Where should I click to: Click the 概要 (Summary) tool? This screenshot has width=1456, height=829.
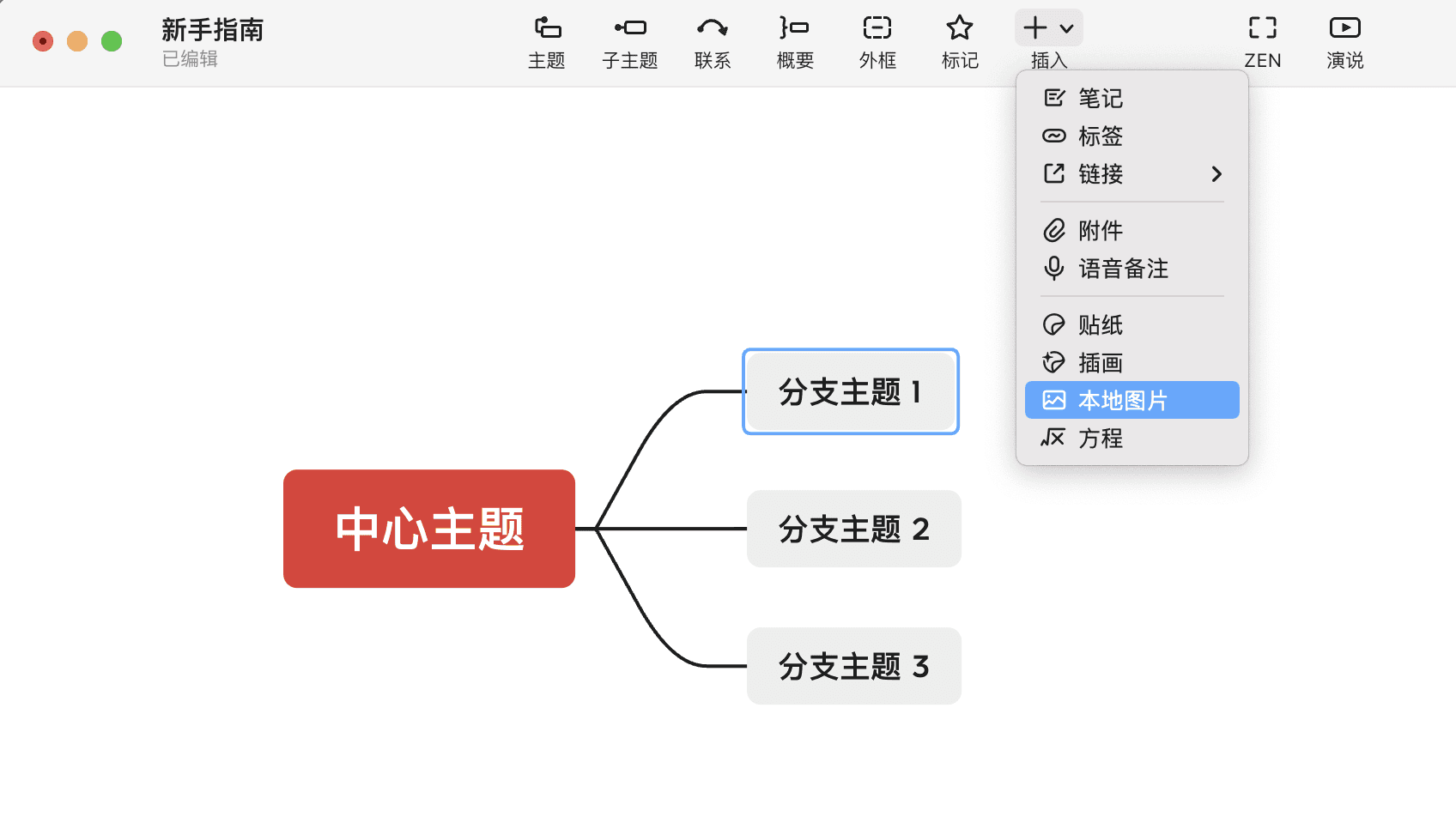click(x=794, y=41)
